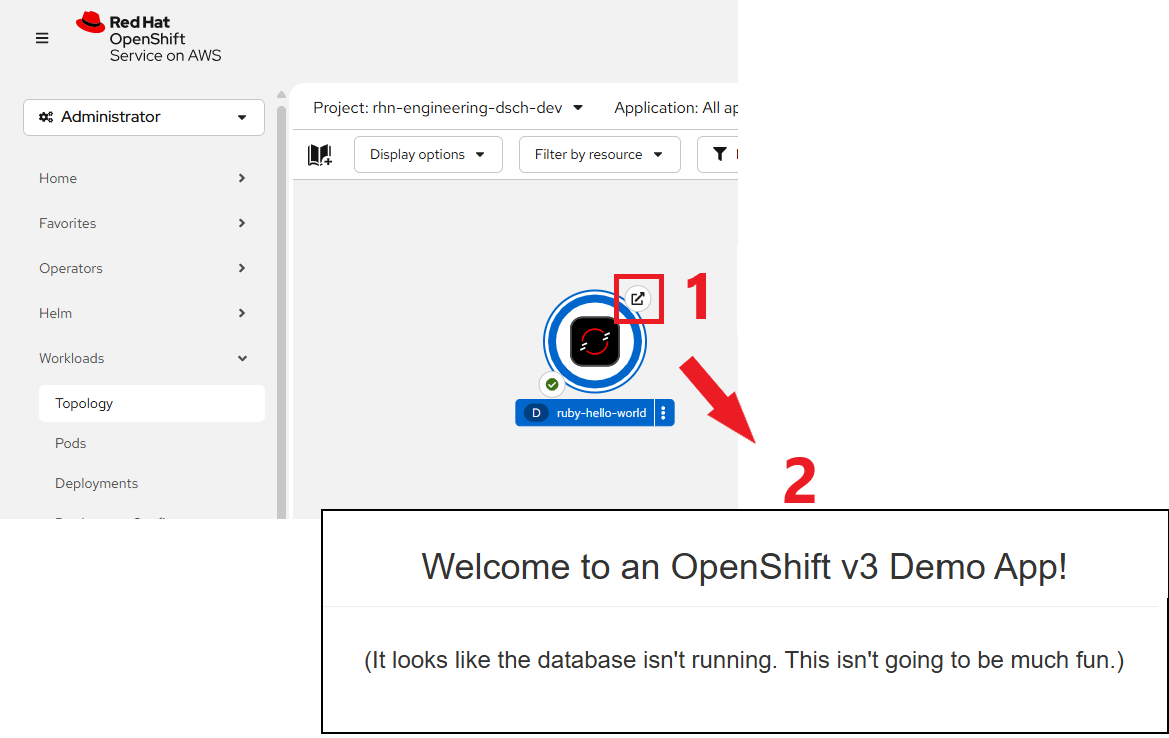Click the Open URL icon on the node
Image resolution: width=1169 pixels, height=738 pixels.
638,298
